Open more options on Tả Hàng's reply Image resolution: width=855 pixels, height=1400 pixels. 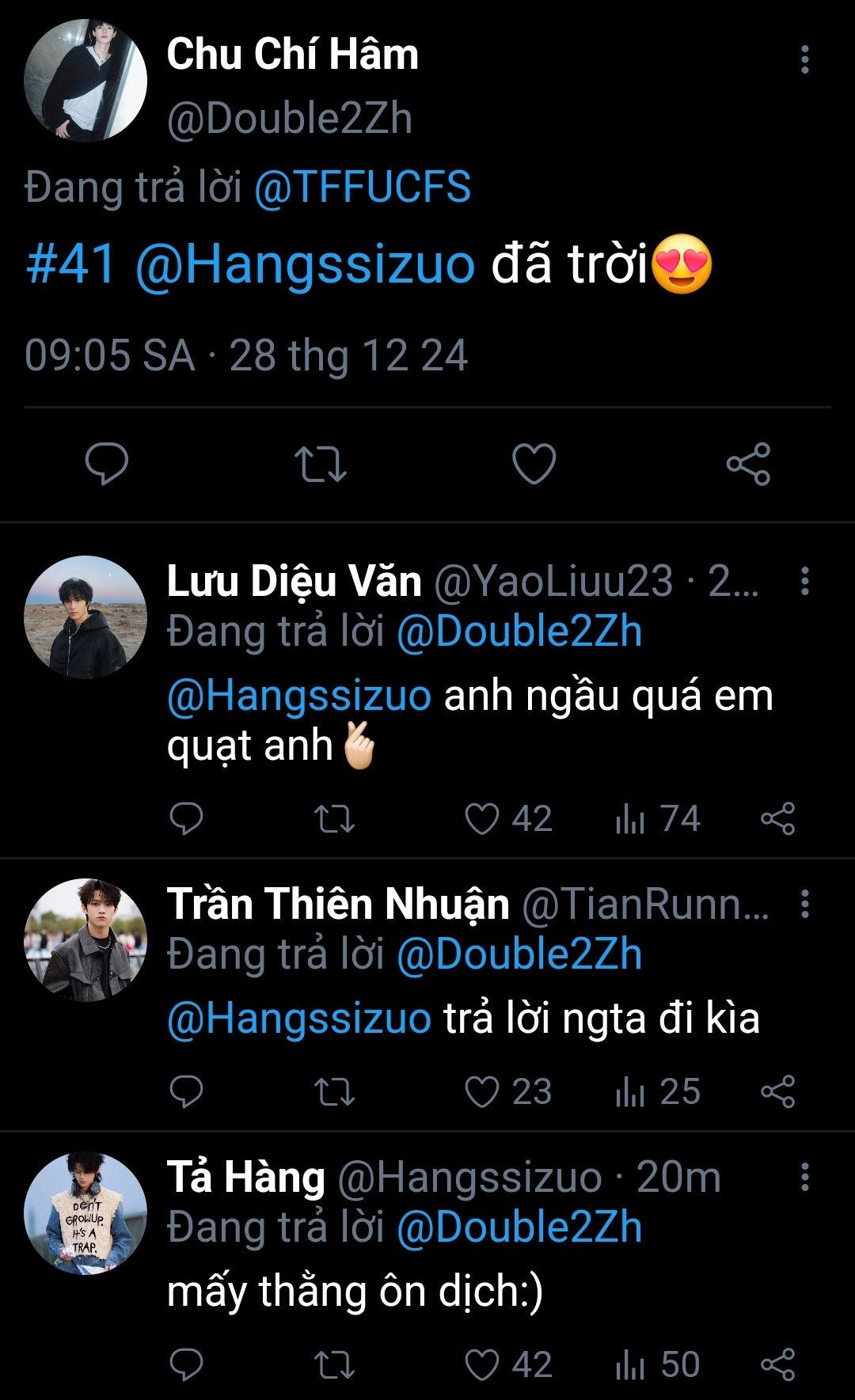click(804, 1177)
